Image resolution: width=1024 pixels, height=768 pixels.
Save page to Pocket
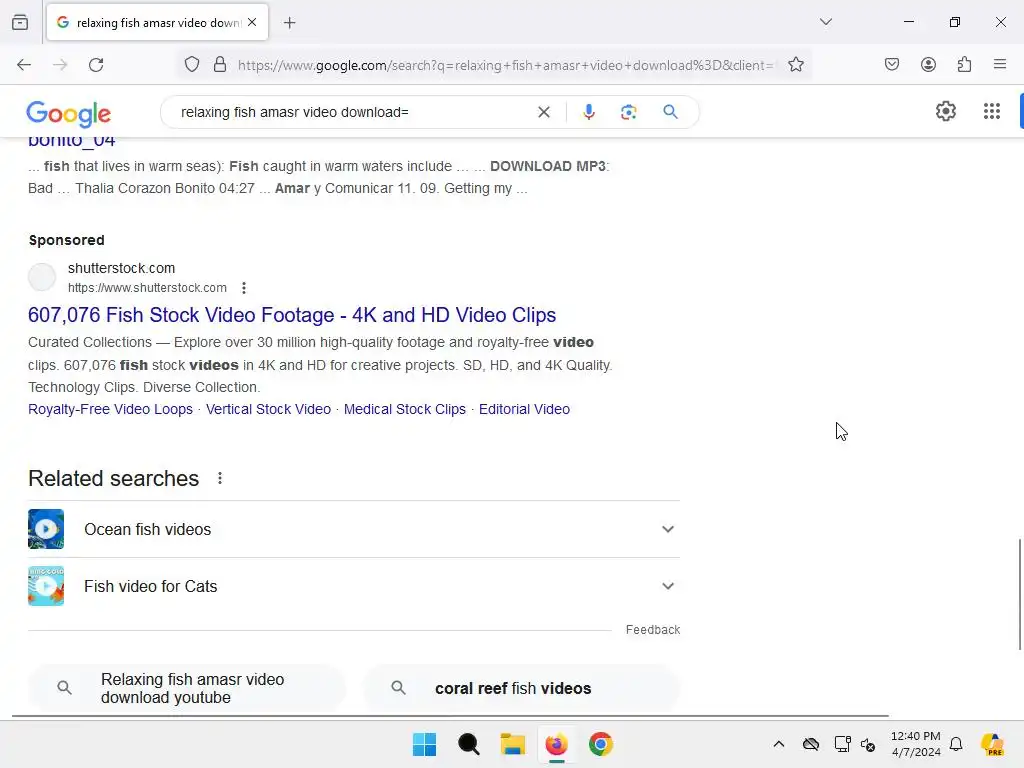891,65
